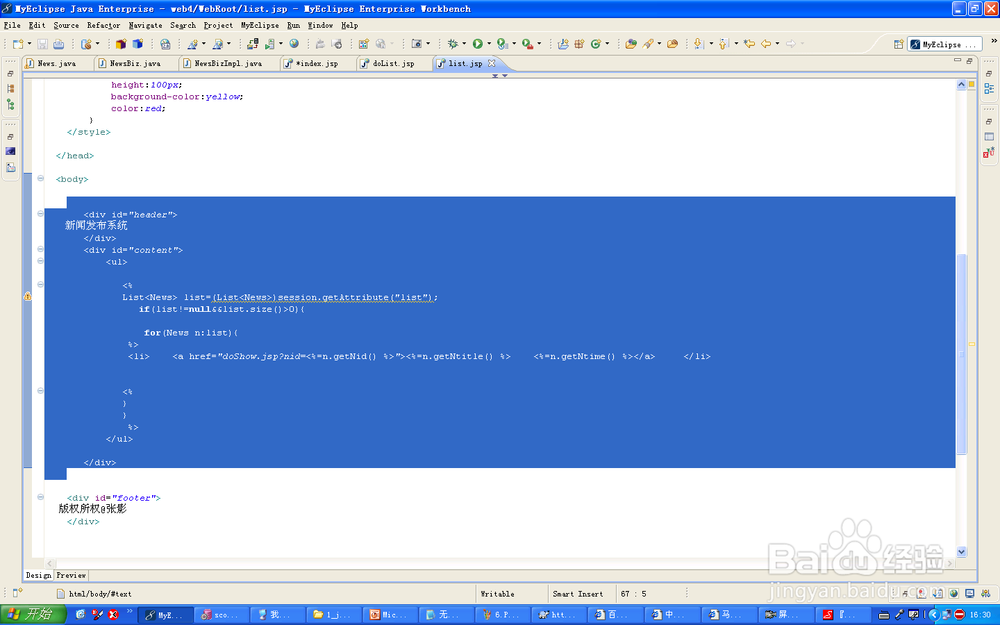Click the warning marker beside List<News> line
The height and width of the screenshot is (625, 1000).
pos(27,297)
